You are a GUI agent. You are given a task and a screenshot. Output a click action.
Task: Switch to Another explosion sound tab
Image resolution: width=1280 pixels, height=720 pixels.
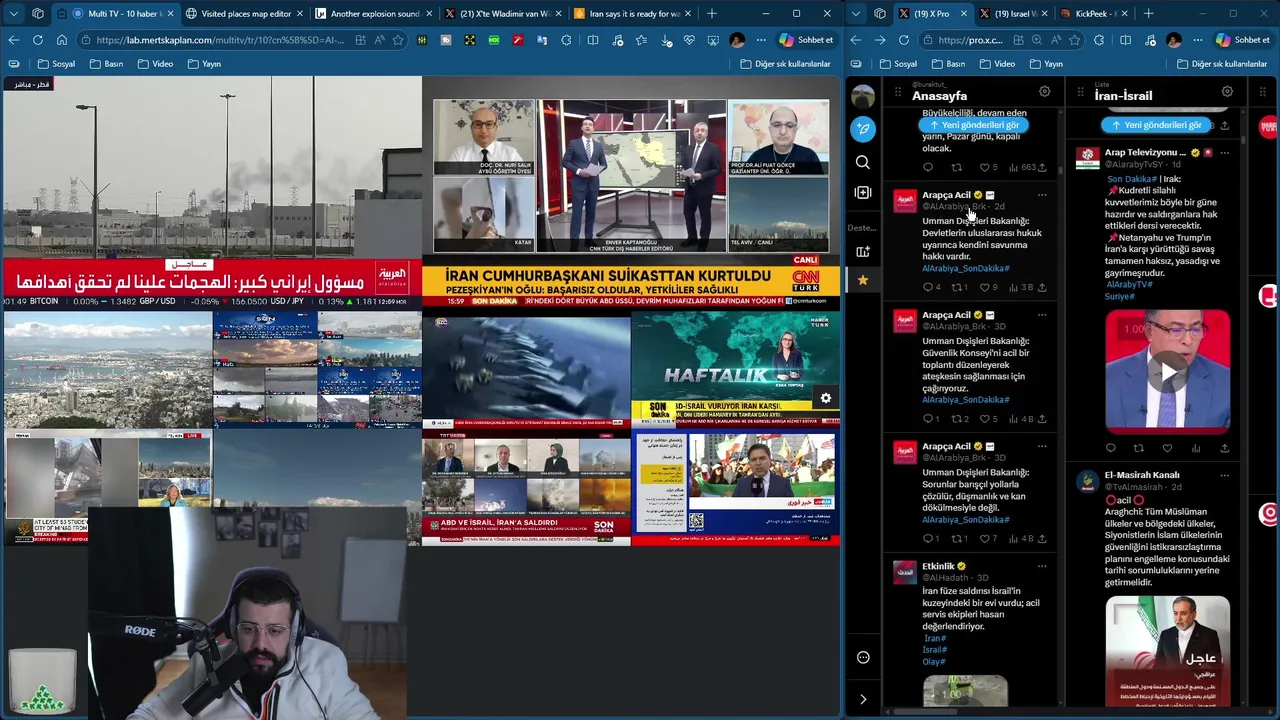(374, 14)
